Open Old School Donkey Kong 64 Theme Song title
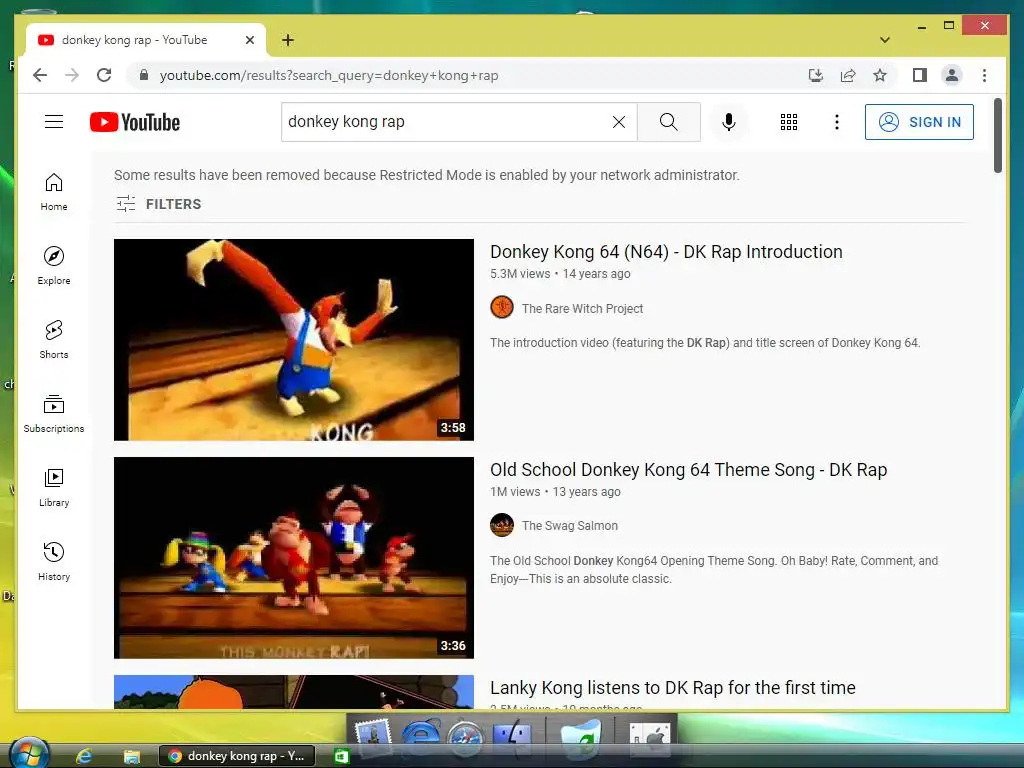This screenshot has height=768, width=1024. click(688, 470)
